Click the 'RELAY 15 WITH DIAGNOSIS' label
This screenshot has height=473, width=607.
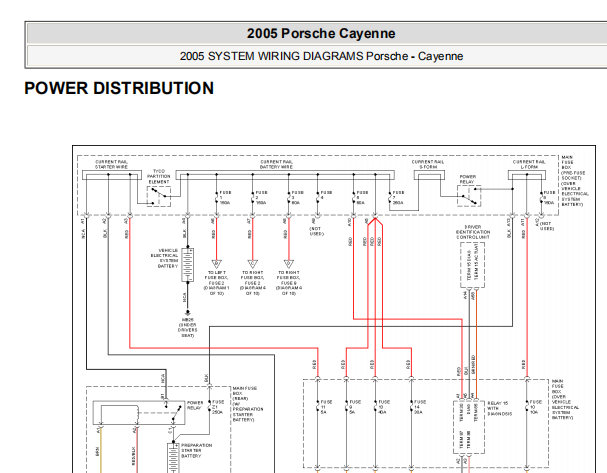pyautogui.click(x=500, y=408)
